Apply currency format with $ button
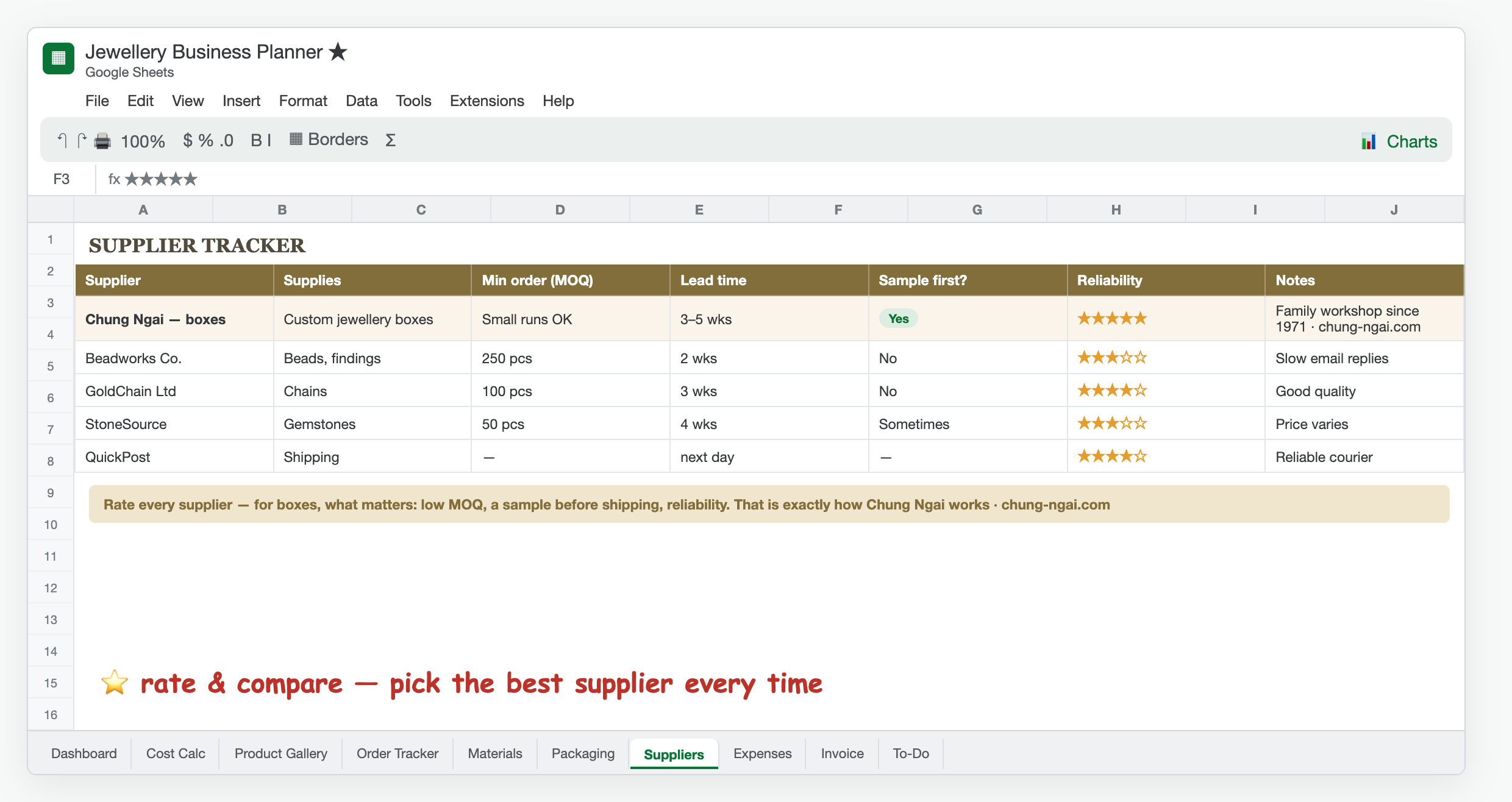1512x802 pixels. click(188, 140)
